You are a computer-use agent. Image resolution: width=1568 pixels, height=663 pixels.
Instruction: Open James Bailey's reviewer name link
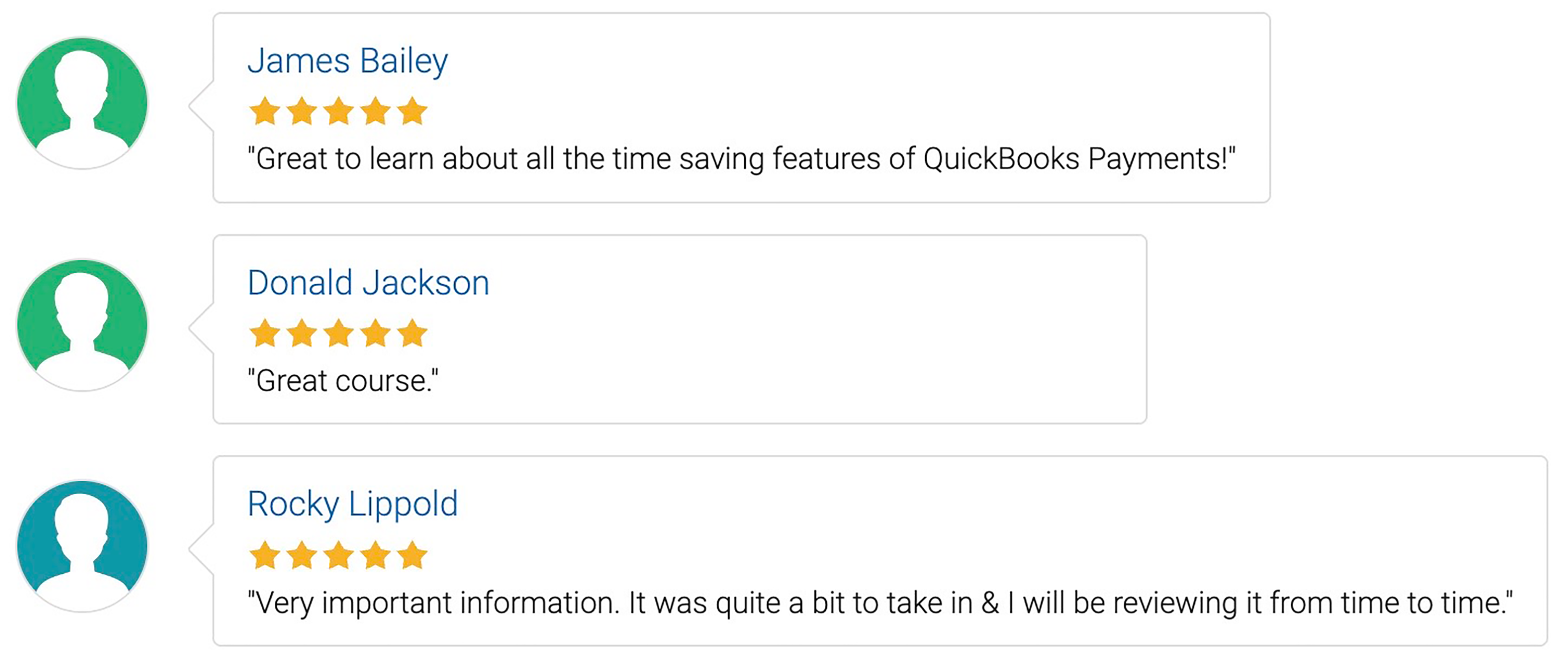(x=348, y=62)
